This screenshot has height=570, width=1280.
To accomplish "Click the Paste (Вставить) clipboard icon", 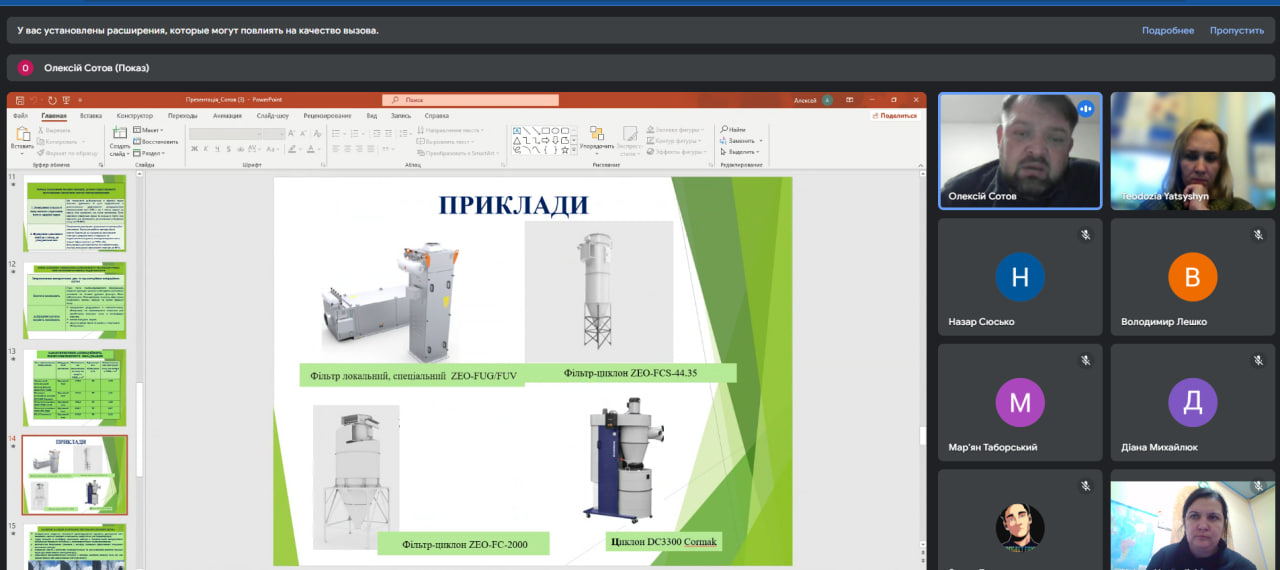I will pyautogui.click(x=22, y=135).
